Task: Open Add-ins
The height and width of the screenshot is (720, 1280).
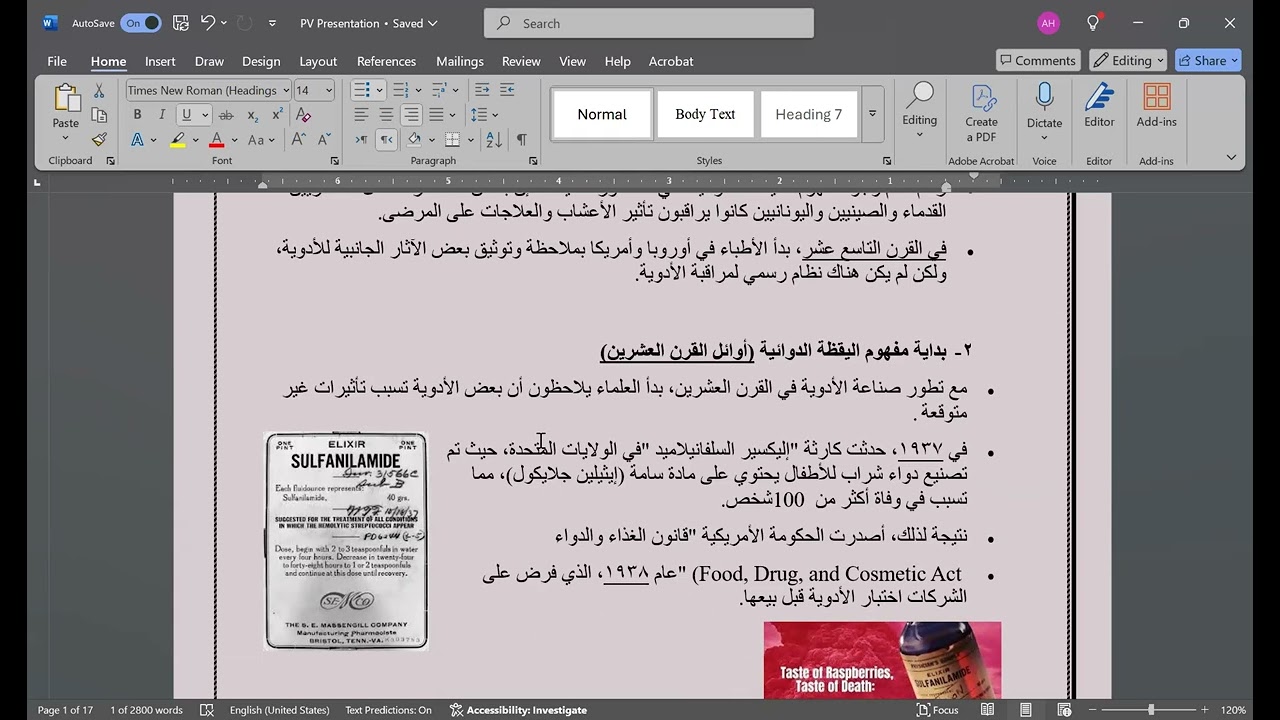Action: 1156,107
